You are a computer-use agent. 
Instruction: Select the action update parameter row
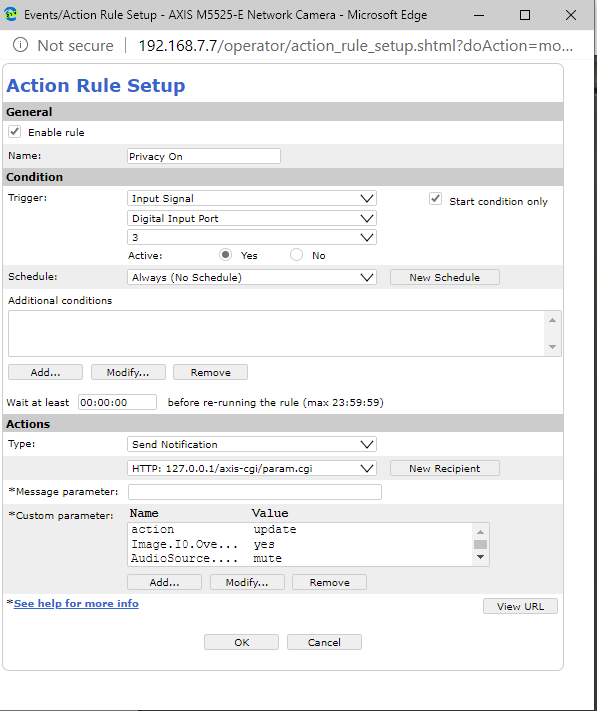[x=300, y=530]
